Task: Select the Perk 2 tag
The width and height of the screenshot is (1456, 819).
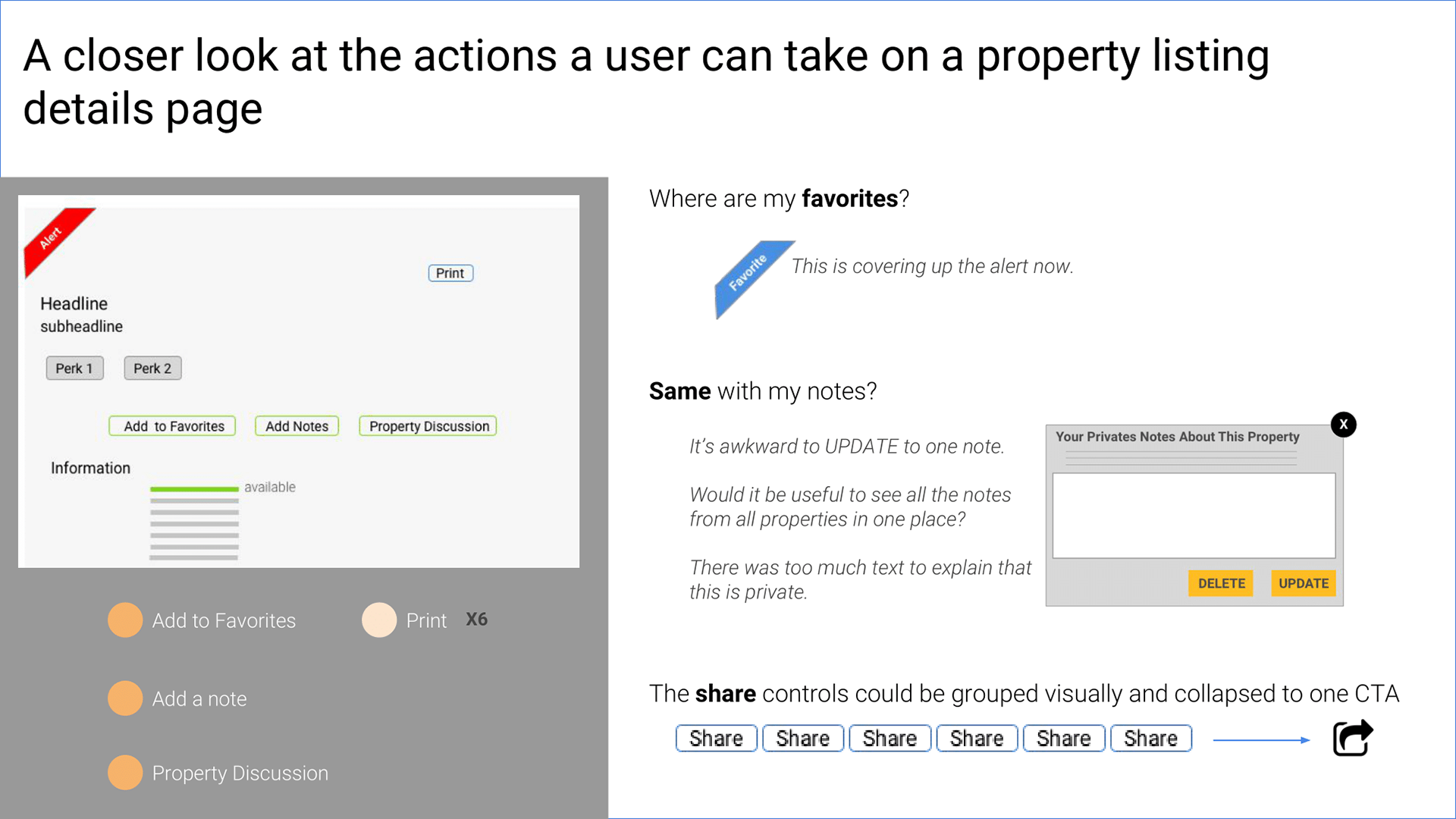Action: (x=152, y=369)
